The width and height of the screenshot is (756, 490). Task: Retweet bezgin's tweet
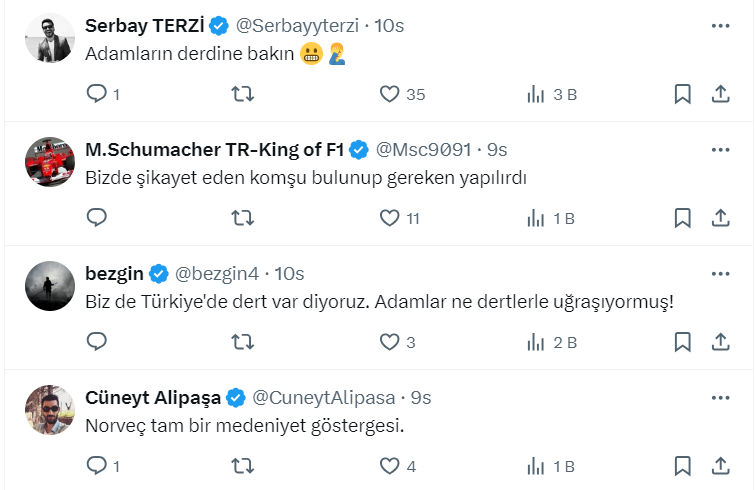243,342
